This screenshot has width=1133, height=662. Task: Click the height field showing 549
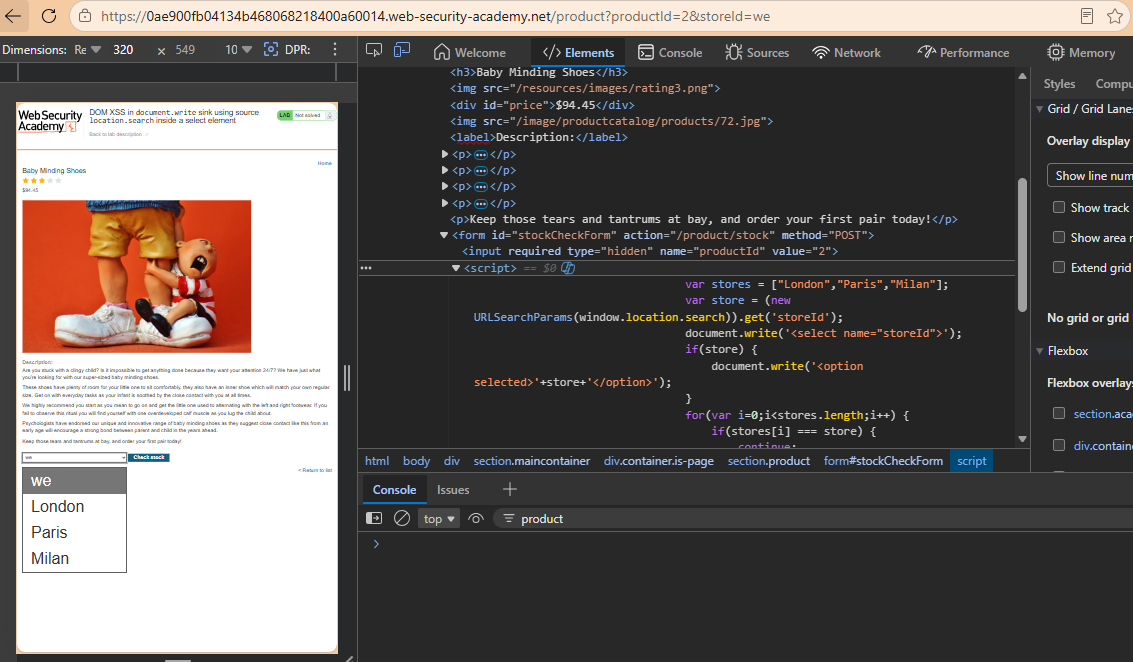tap(185, 49)
